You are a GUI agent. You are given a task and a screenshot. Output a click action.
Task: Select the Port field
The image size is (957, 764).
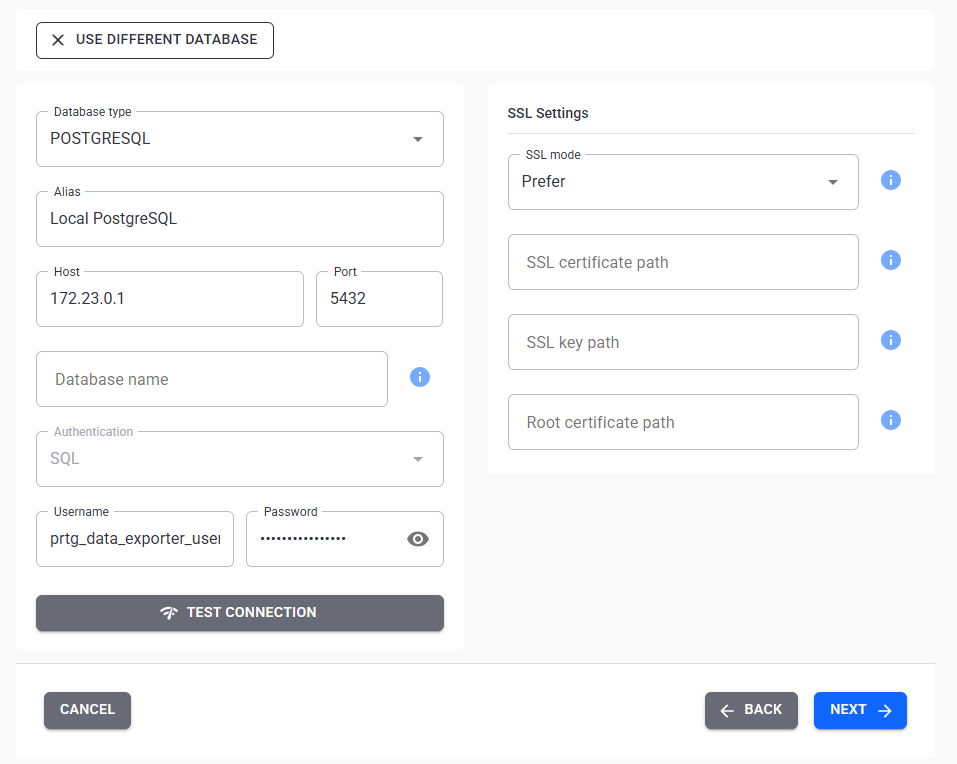coord(379,299)
